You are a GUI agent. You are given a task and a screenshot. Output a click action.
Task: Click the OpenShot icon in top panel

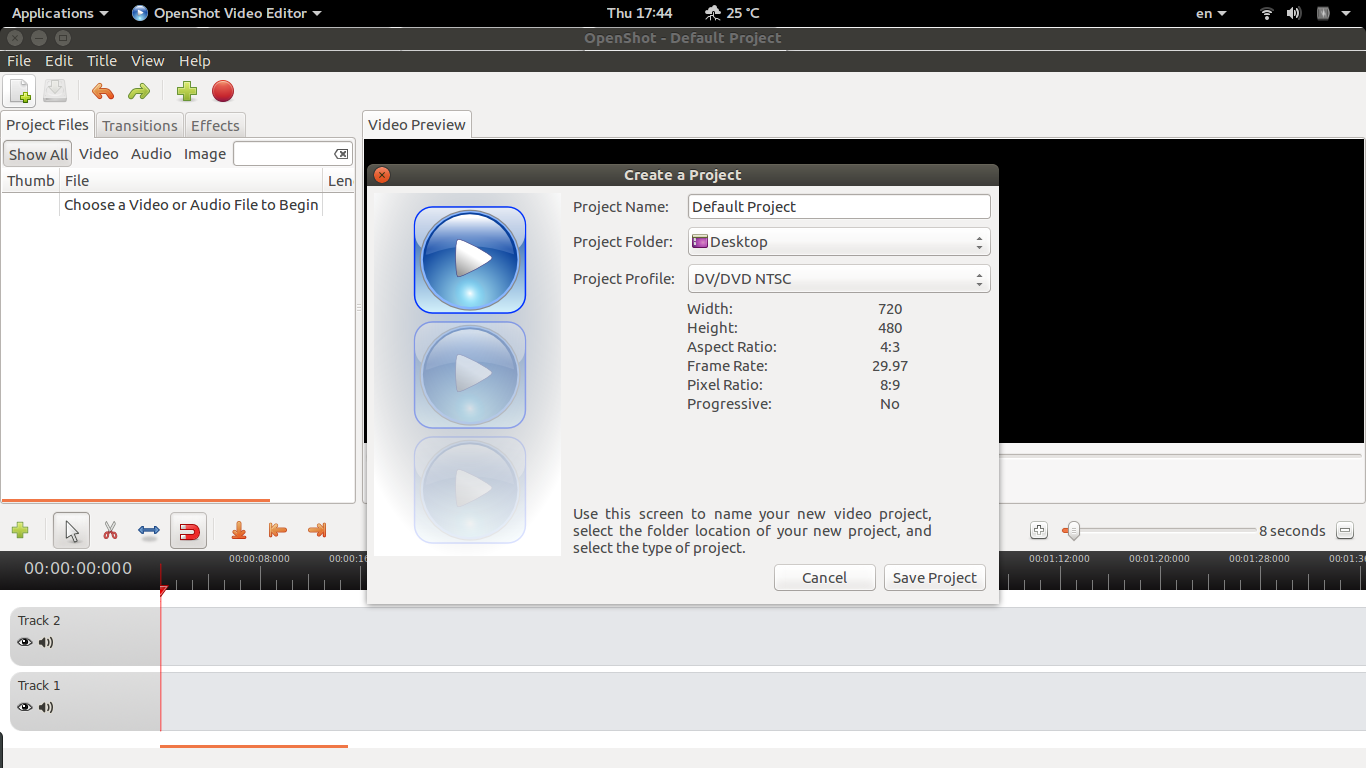pyautogui.click(x=140, y=13)
